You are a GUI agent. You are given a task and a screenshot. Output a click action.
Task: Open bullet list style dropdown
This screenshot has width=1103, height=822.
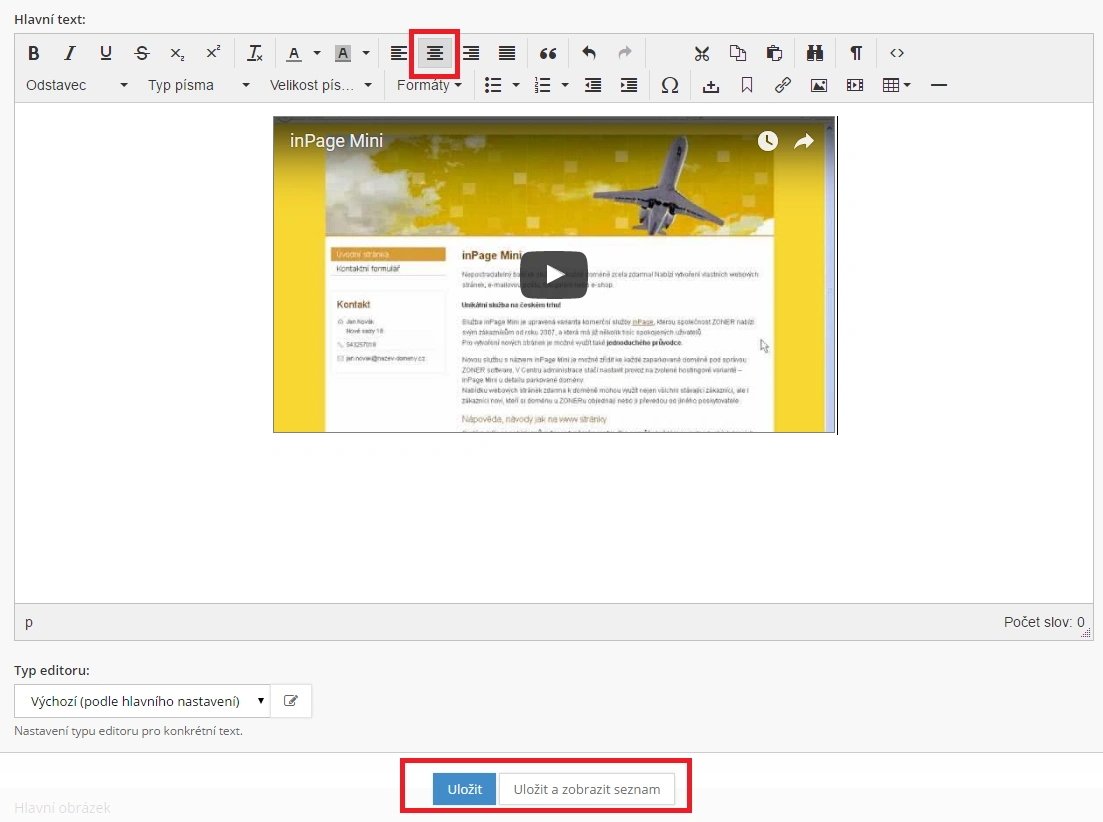[516, 85]
